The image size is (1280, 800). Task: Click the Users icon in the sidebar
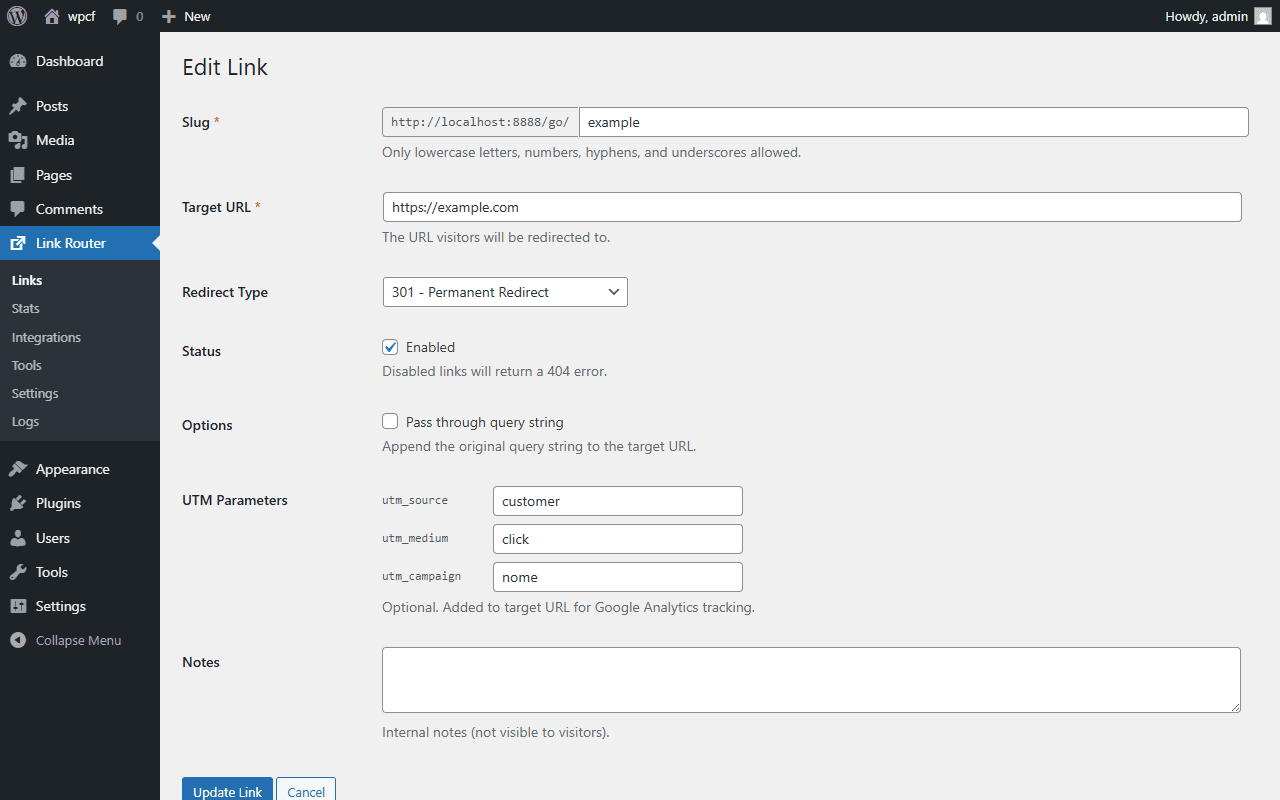click(x=20, y=538)
